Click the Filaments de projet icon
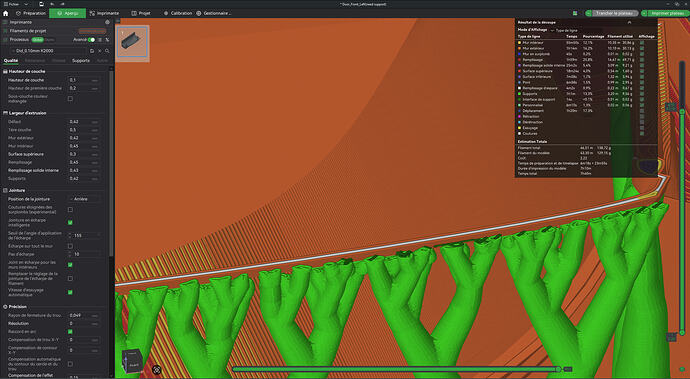This screenshot has width=690, height=379. click(x=5, y=31)
